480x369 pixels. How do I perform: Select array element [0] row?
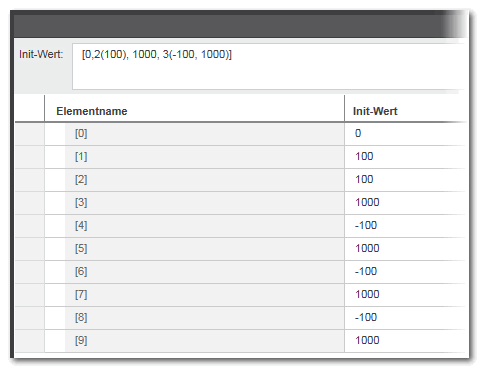pyautogui.click(x=240, y=134)
